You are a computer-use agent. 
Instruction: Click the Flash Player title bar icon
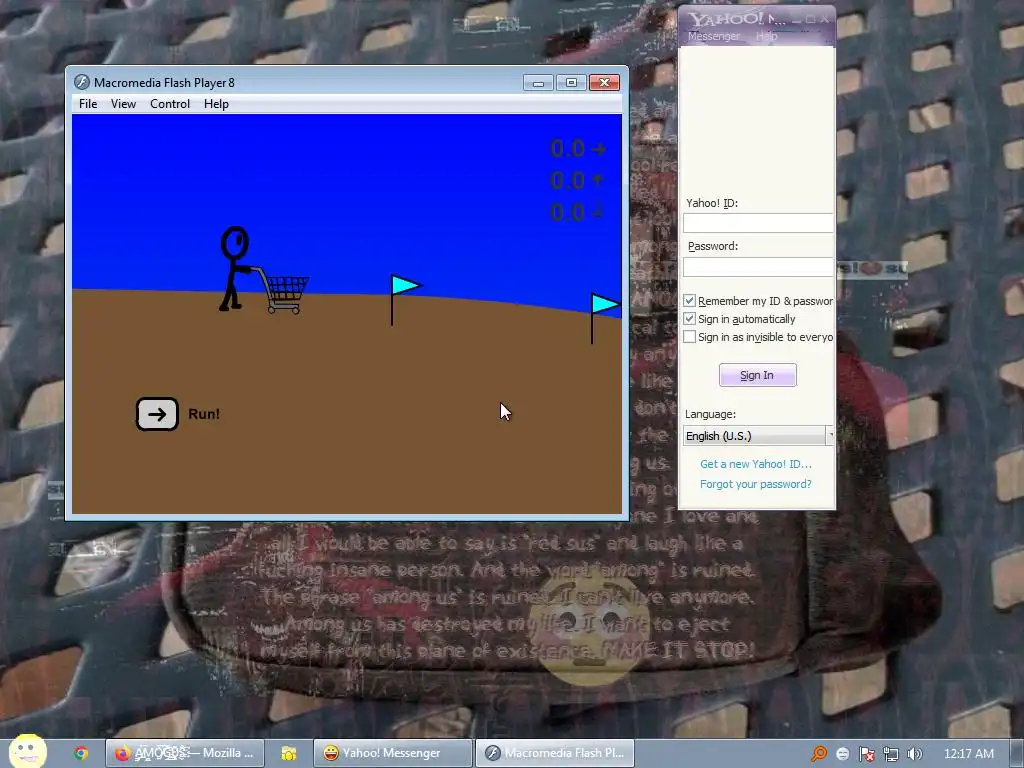click(x=82, y=82)
